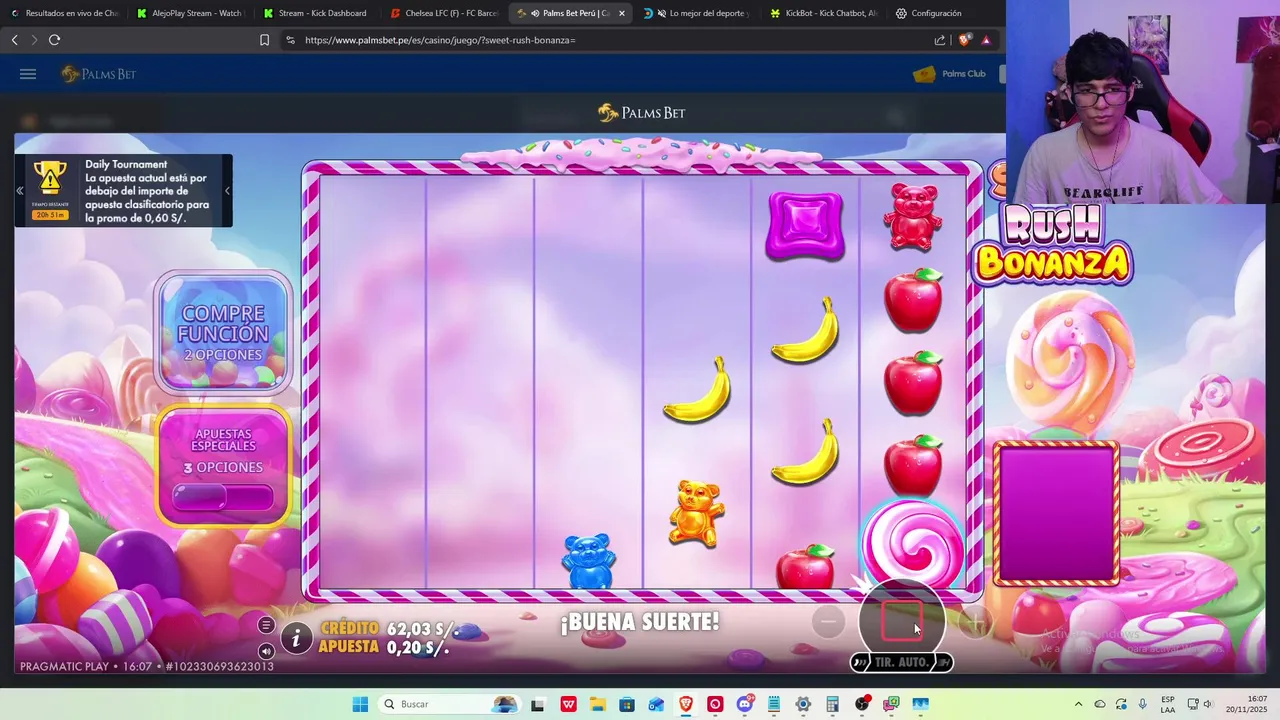Screen dimensions: 1280x720
Task: Switch to Lo mejor del deporte tab
Action: pyautogui.click(x=696, y=13)
